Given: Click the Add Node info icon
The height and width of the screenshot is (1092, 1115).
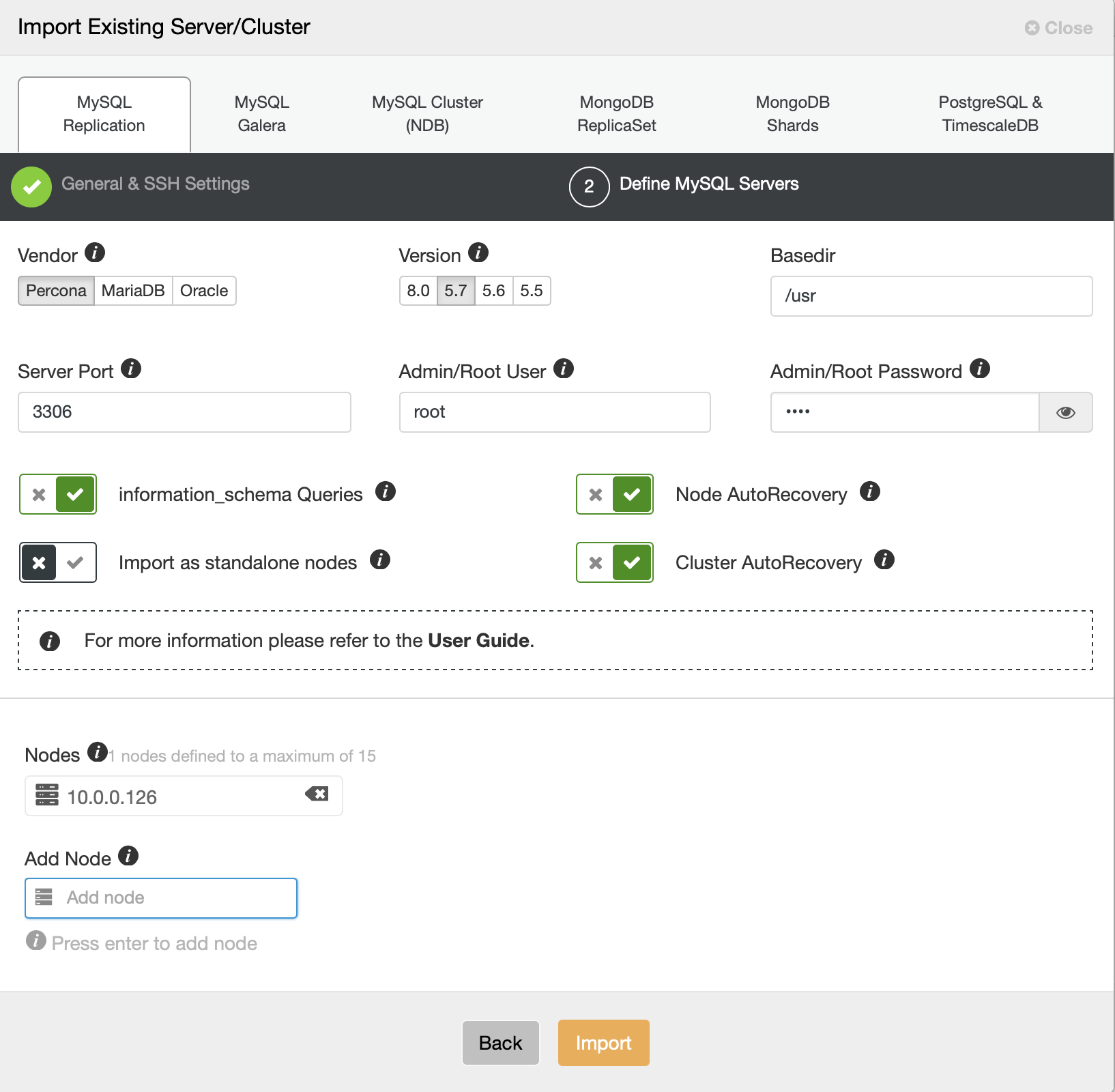Looking at the screenshot, I should click(x=128, y=856).
